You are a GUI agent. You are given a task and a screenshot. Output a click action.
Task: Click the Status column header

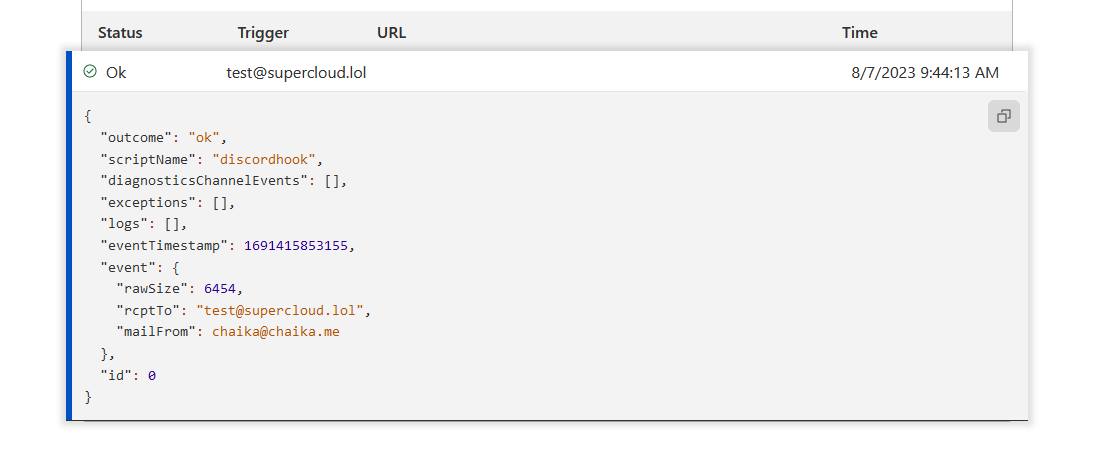tap(120, 33)
